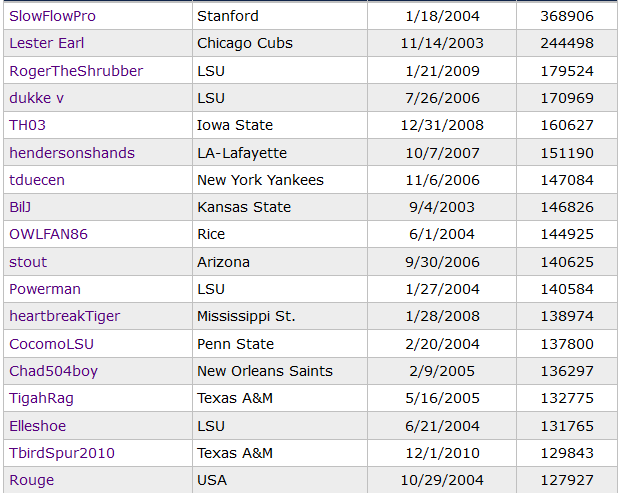View the heartbreakTiger user profile
This screenshot has width=619, height=493.
65,316
